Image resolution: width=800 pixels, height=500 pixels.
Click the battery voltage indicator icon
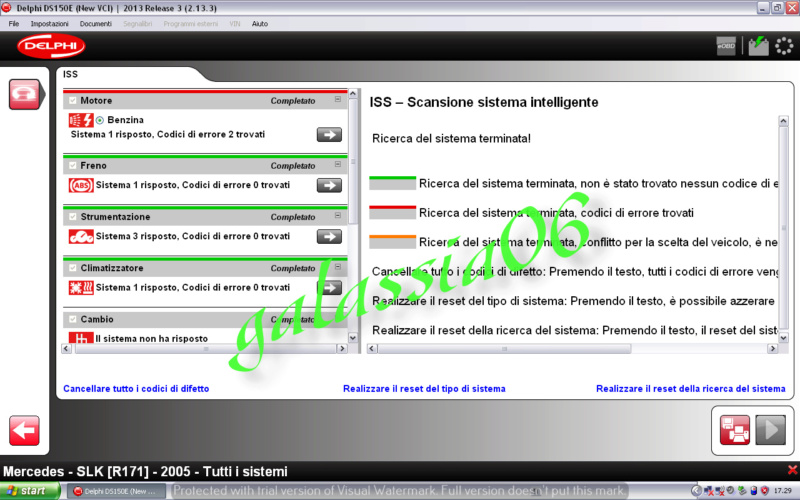pos(758,46)
